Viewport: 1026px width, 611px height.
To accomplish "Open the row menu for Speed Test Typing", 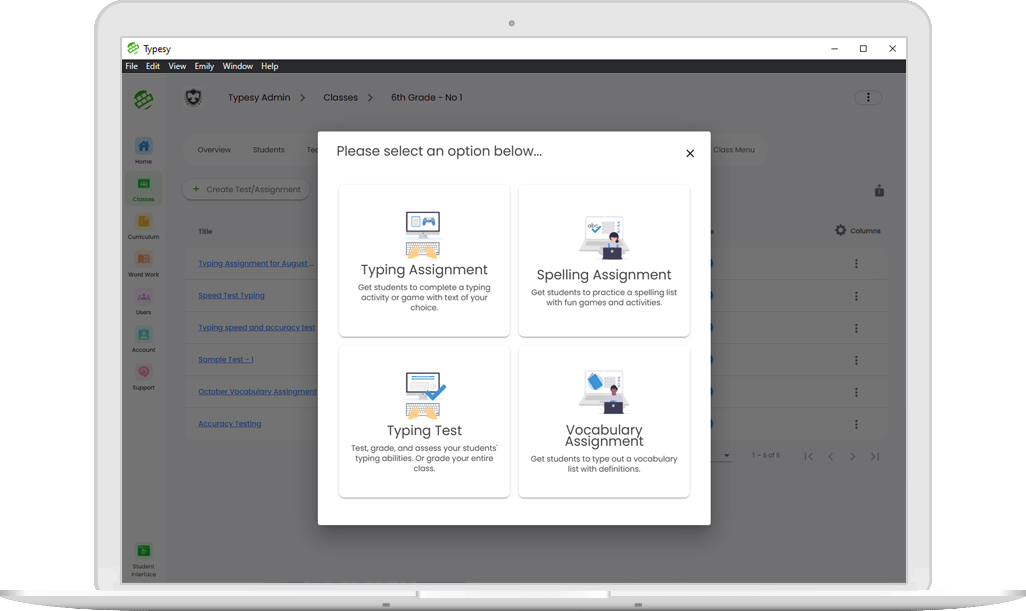I will pos(856,296).
